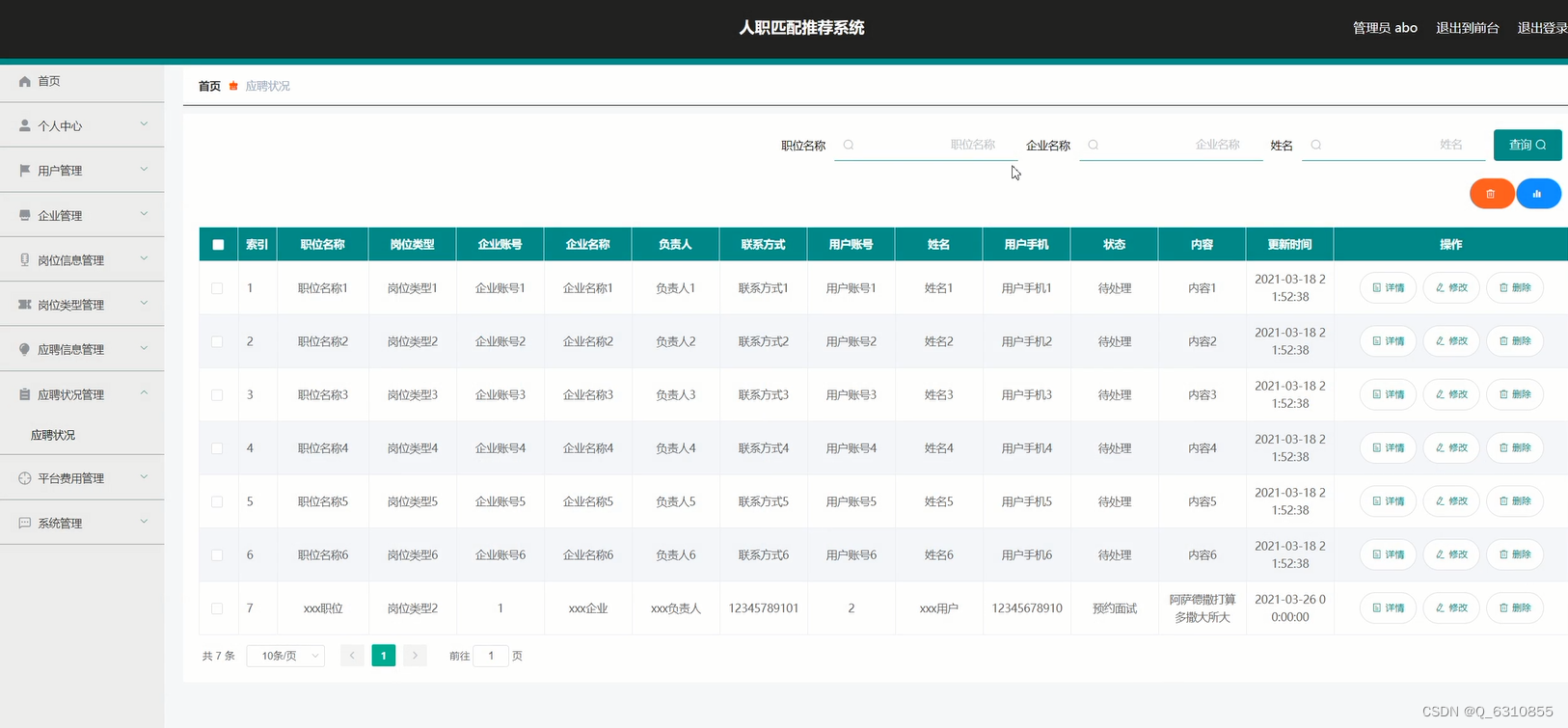This screenshot has width=1568, height=728.
Task: Expand the 企业管理 menu chevron
Action: (144, 214)
